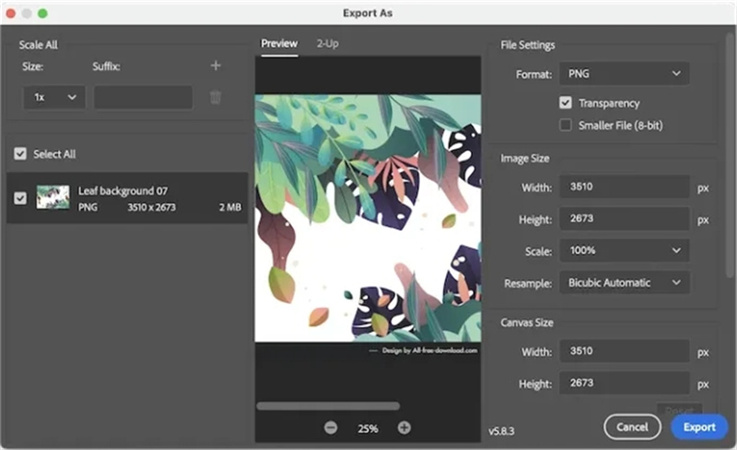Screen dimensions: 737x450
Task: Click the settings panel vertical scrollbar
Action: pyautogui.click(x=731, y=155)
